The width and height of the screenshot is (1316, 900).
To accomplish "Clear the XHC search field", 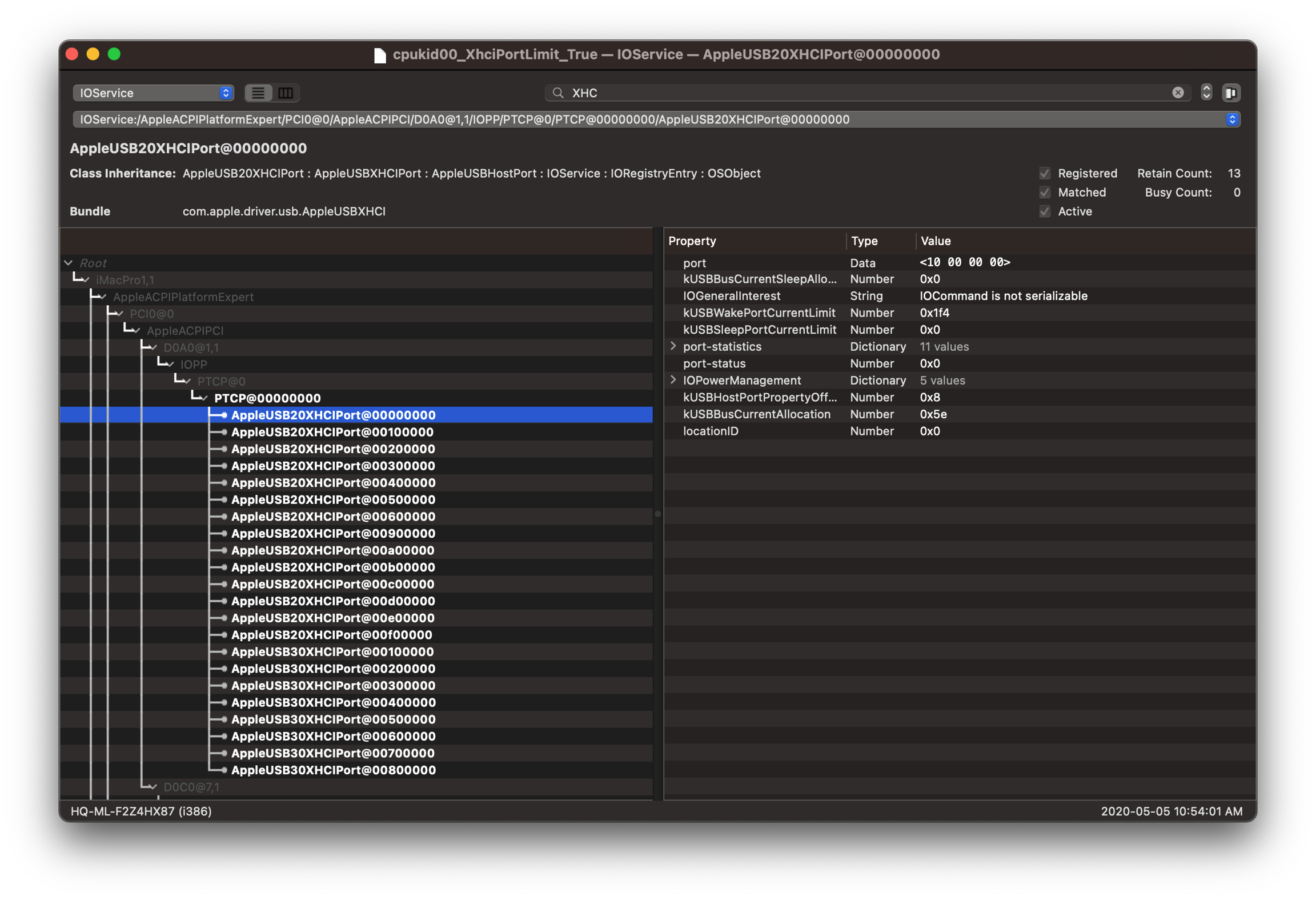I will coord(1178,93).
